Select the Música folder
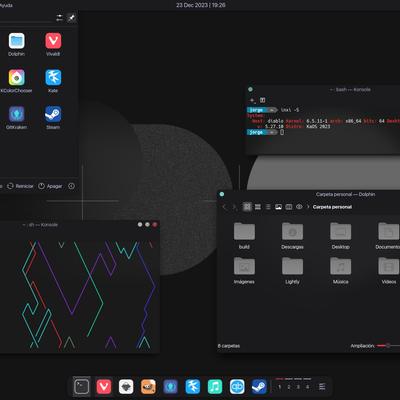The width and height of the screenshot is (400, 400). point(340,271)
